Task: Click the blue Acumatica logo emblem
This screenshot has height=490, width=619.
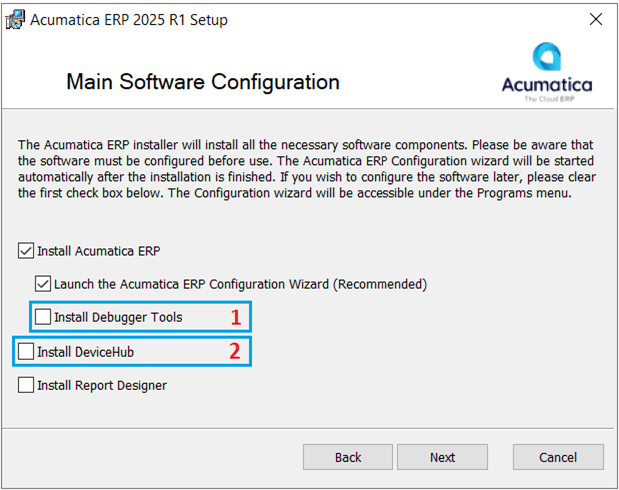Action: (x=546, y=58)
